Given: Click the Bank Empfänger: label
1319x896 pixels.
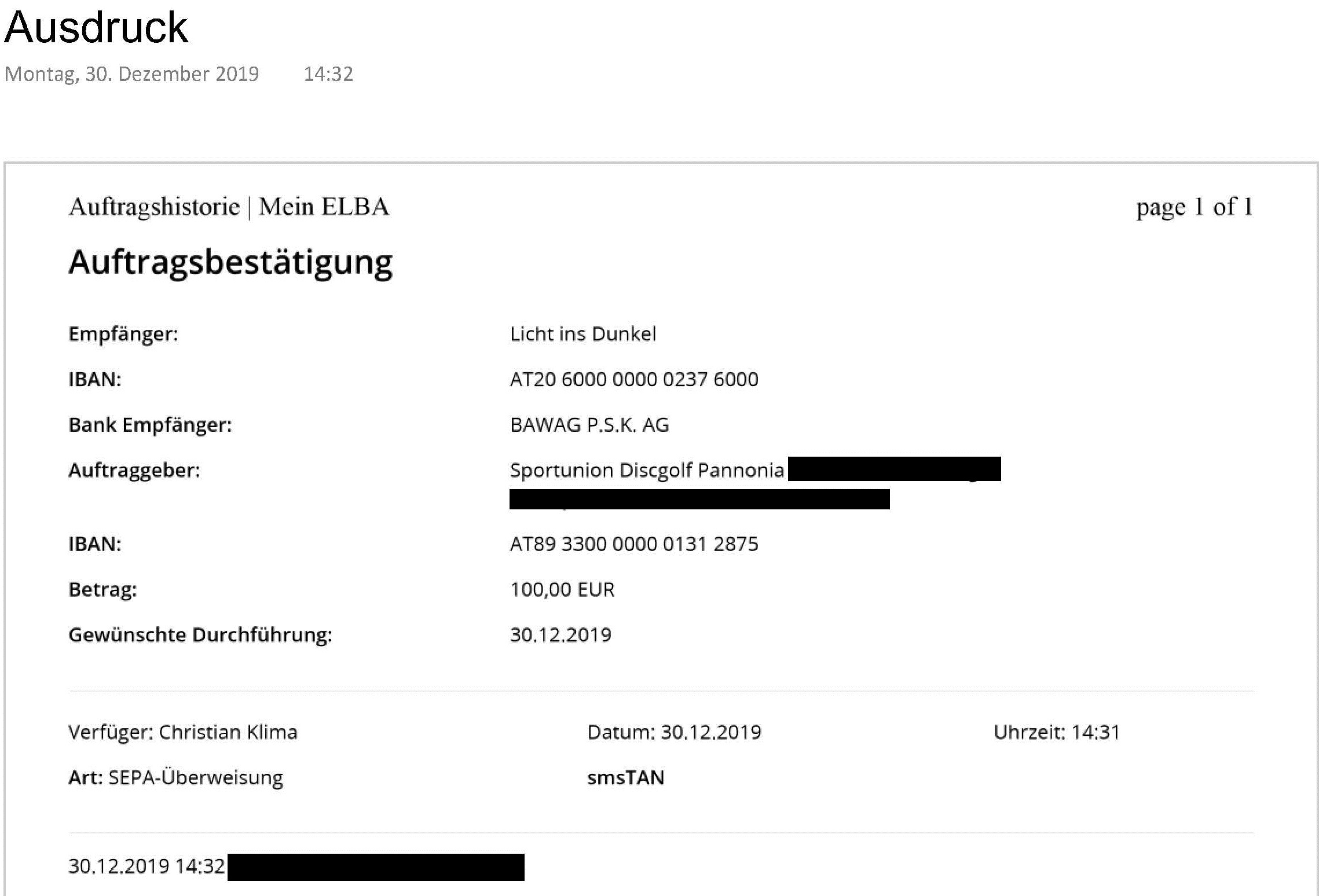Looking at the screenshot, I should pos(150,425).
